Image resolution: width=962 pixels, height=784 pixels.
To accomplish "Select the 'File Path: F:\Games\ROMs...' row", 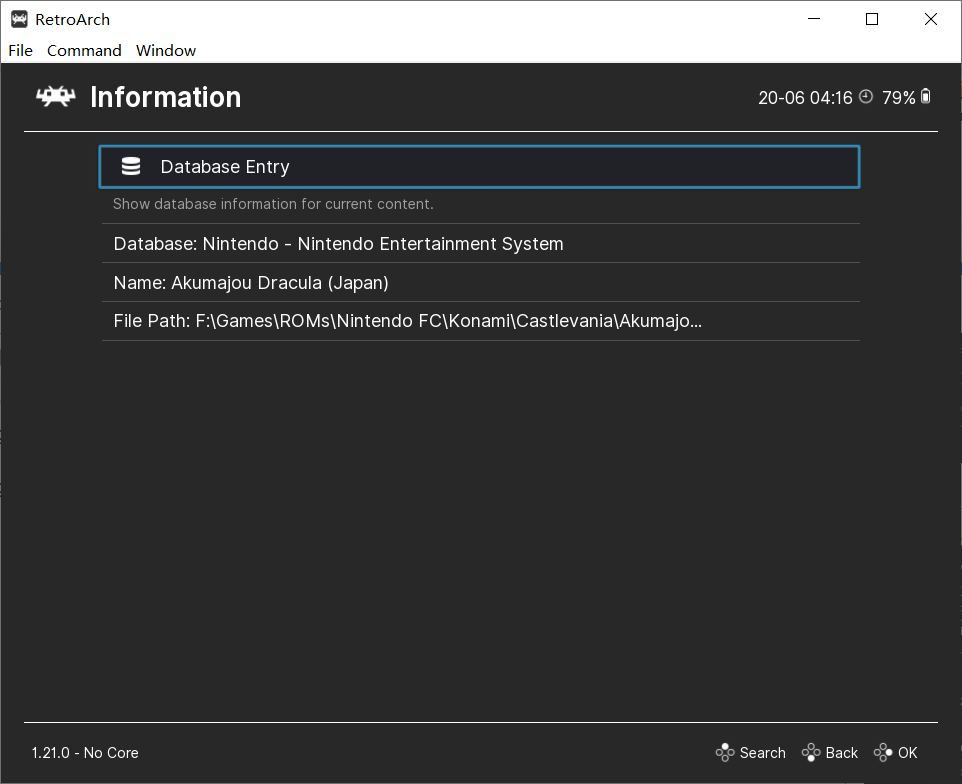I will coord(480,321).
